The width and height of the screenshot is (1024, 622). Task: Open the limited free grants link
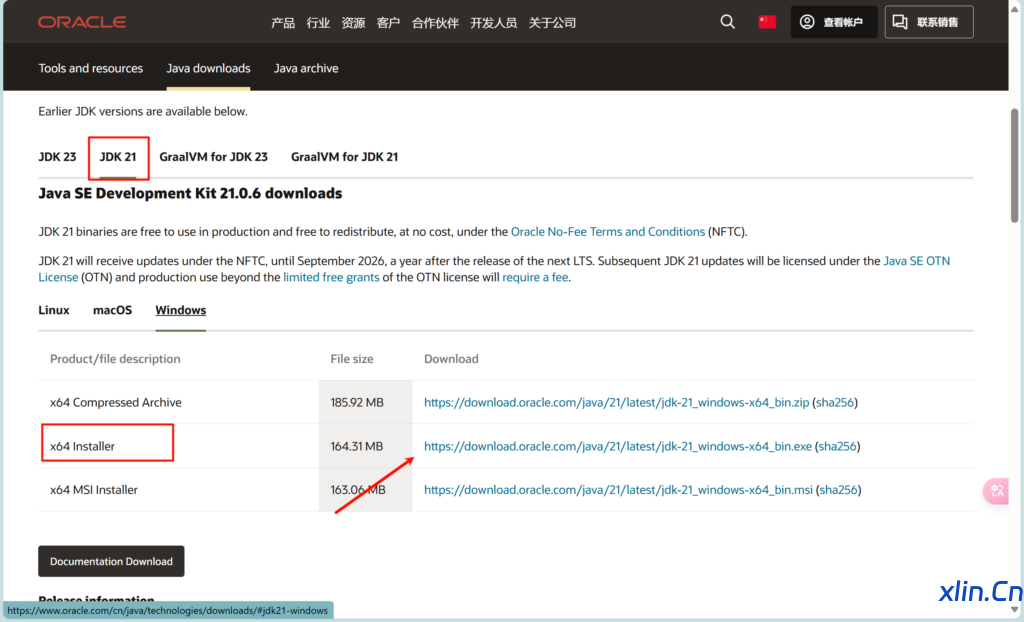click(x=331, y=277)
